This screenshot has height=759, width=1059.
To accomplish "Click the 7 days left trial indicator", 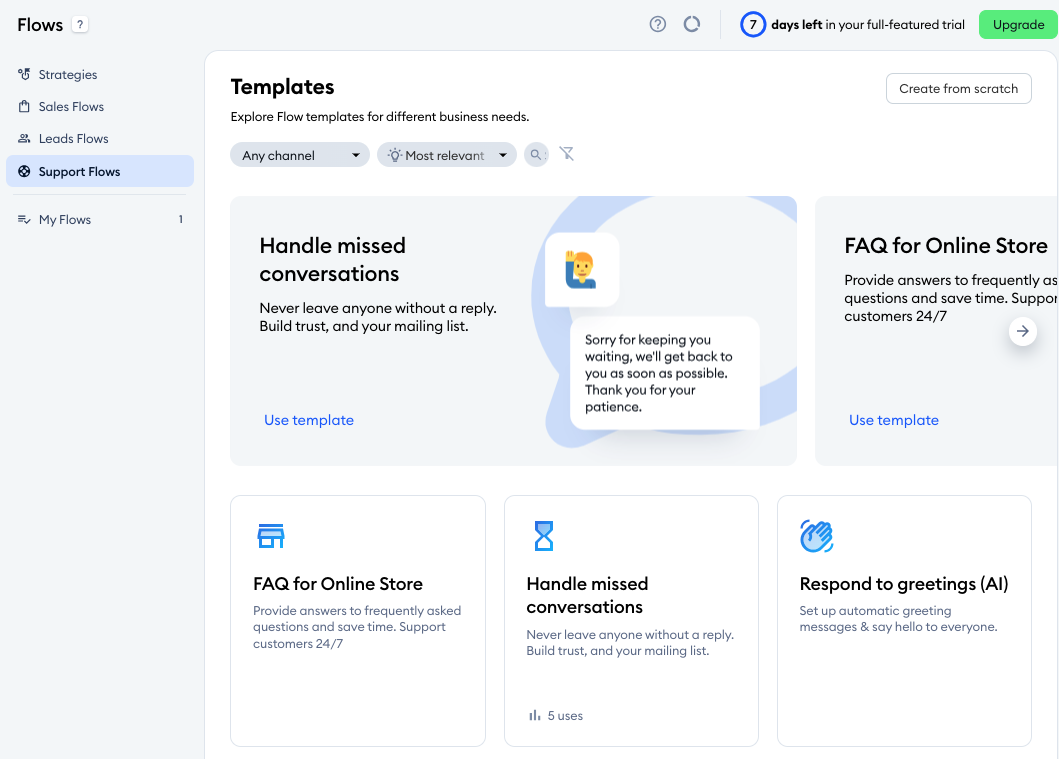I will click(x=752, y=24).
